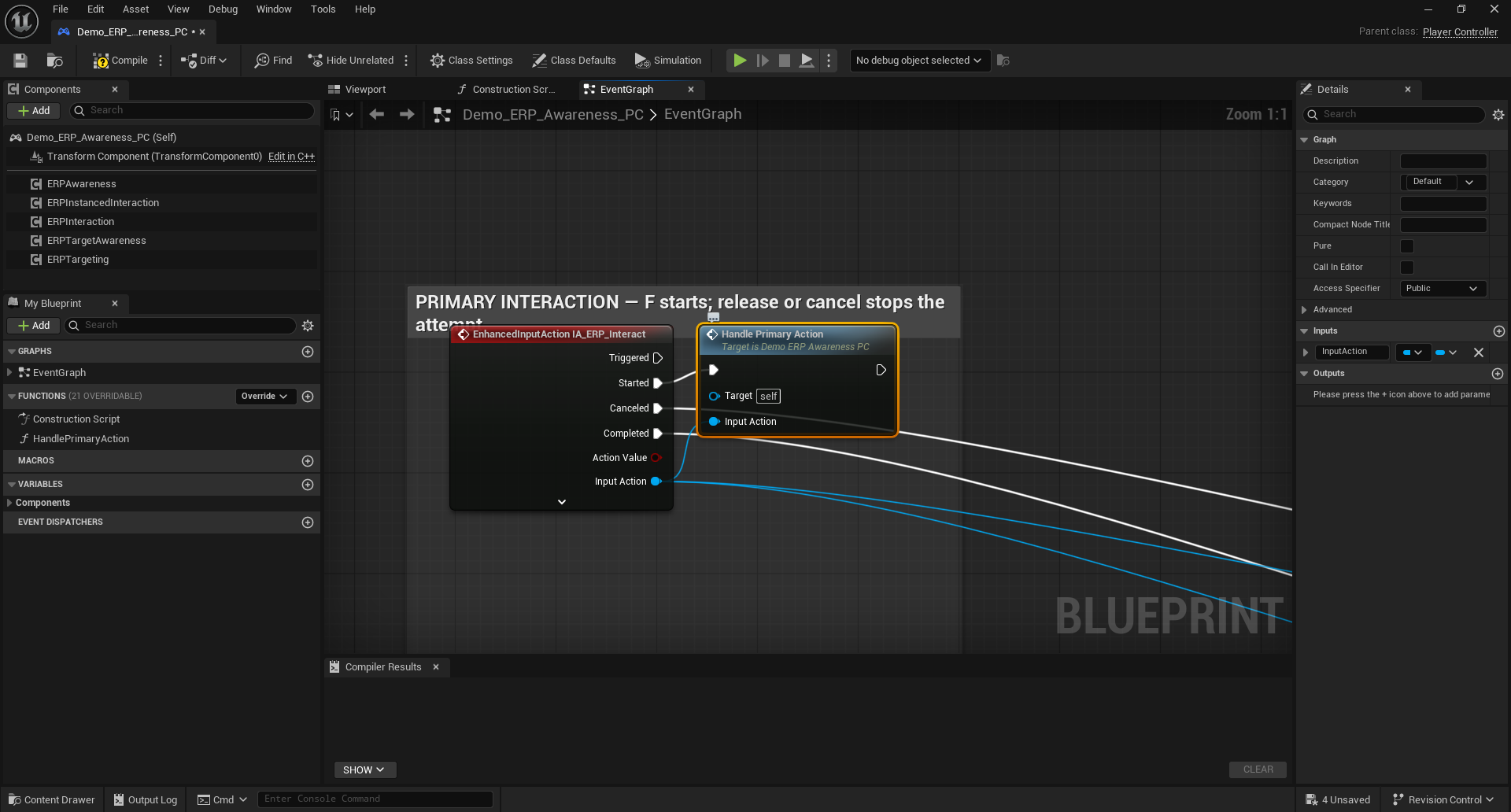Add a new variable
Screen dimensions: 1511x812
coord(308,485)
